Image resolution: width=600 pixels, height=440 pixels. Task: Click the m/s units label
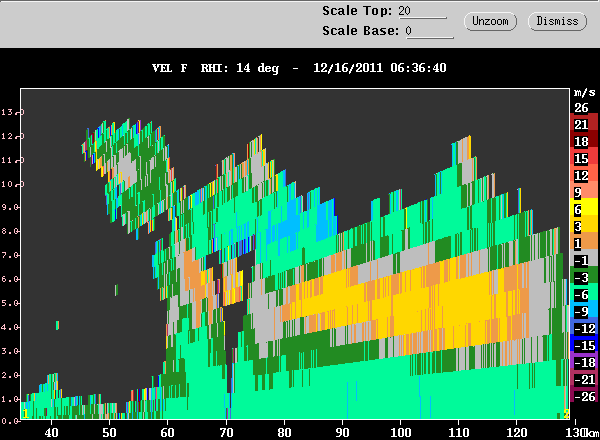585,92
